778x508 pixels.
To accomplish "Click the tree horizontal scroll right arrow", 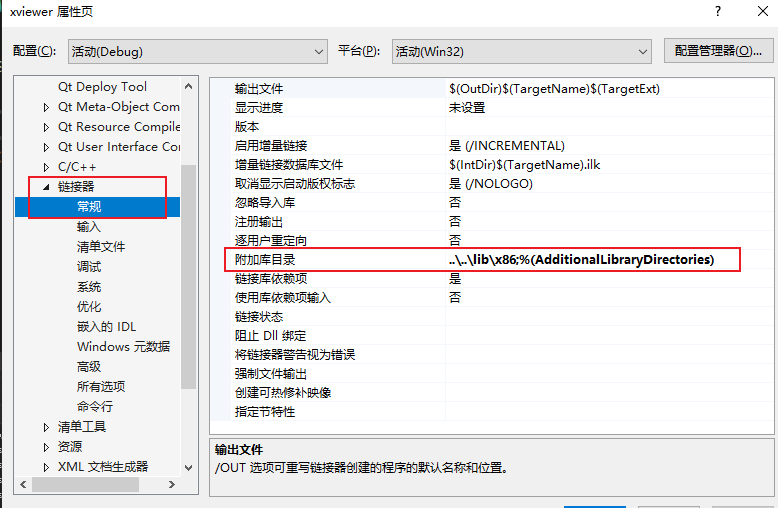I will pyautogui.click(x=172, y=484).
